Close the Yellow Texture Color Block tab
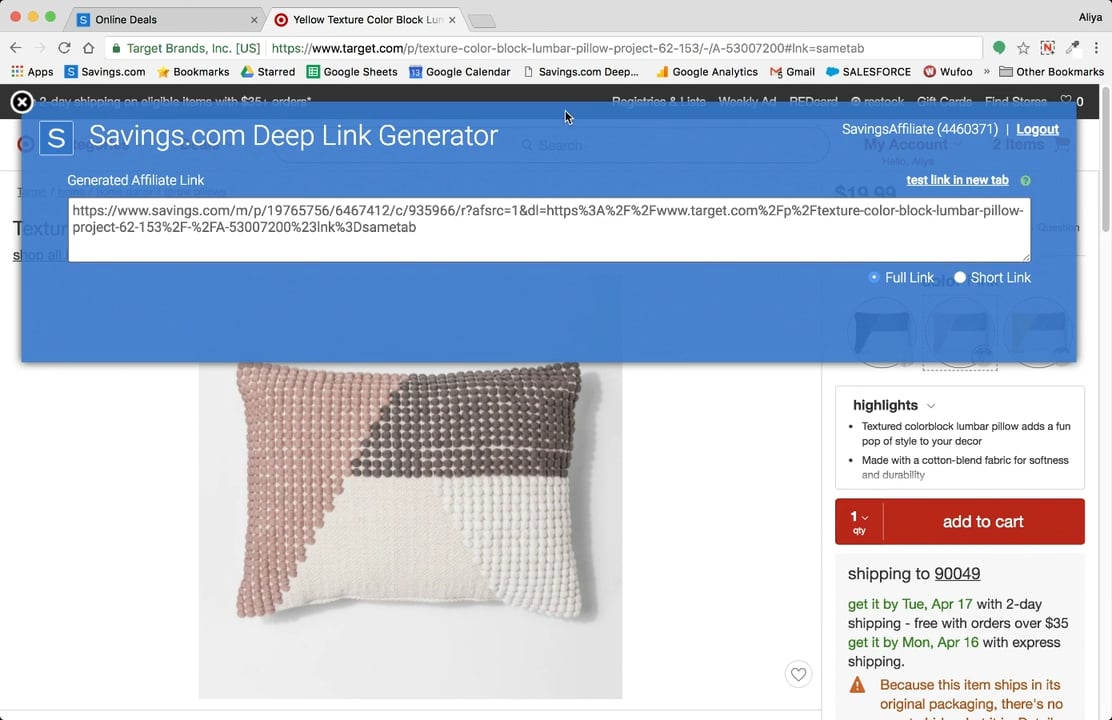This screenshot has height=720, width=1112. click(452, 20)
